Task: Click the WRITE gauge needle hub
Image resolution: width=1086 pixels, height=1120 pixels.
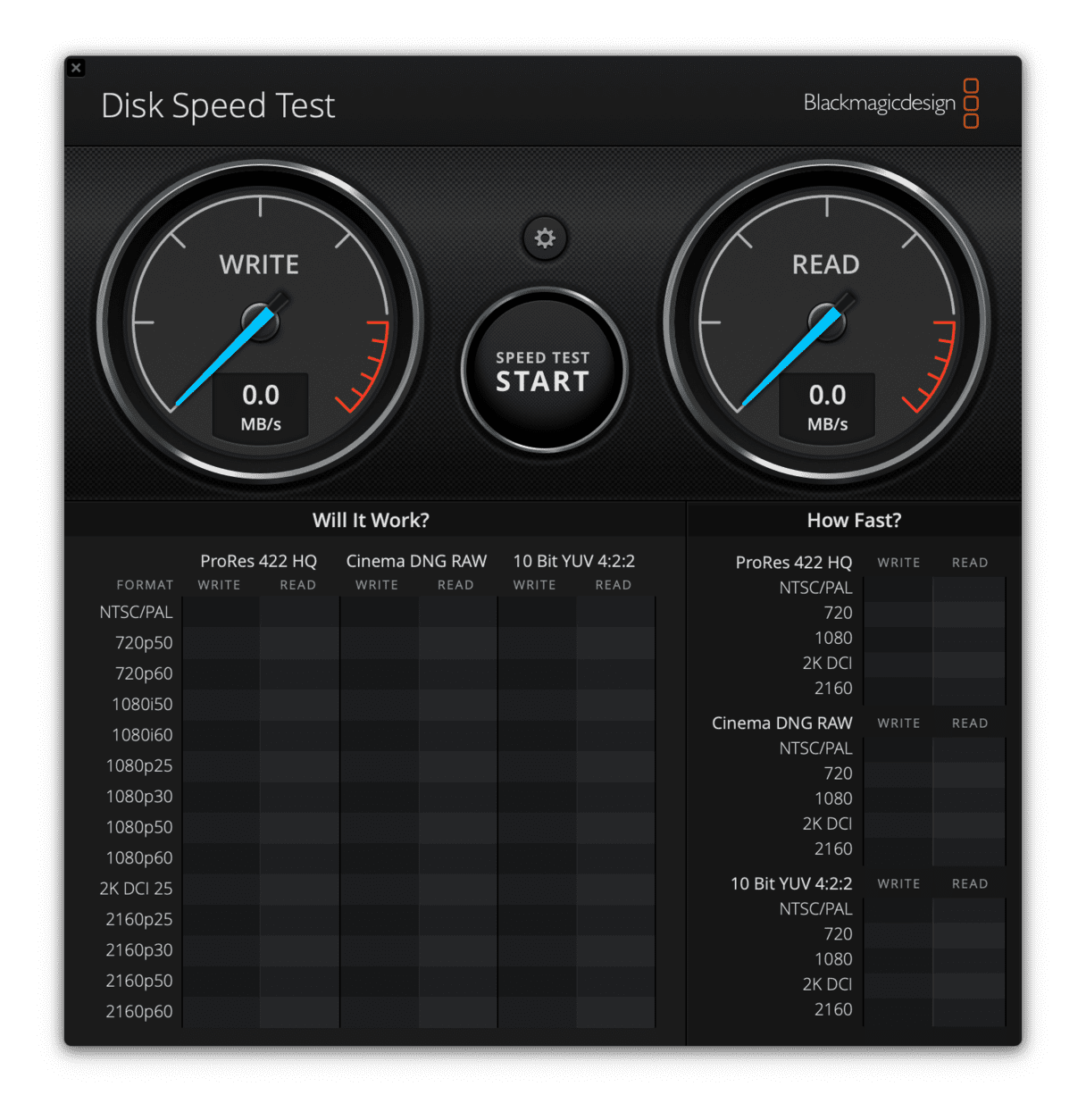Action: (261, 322)
